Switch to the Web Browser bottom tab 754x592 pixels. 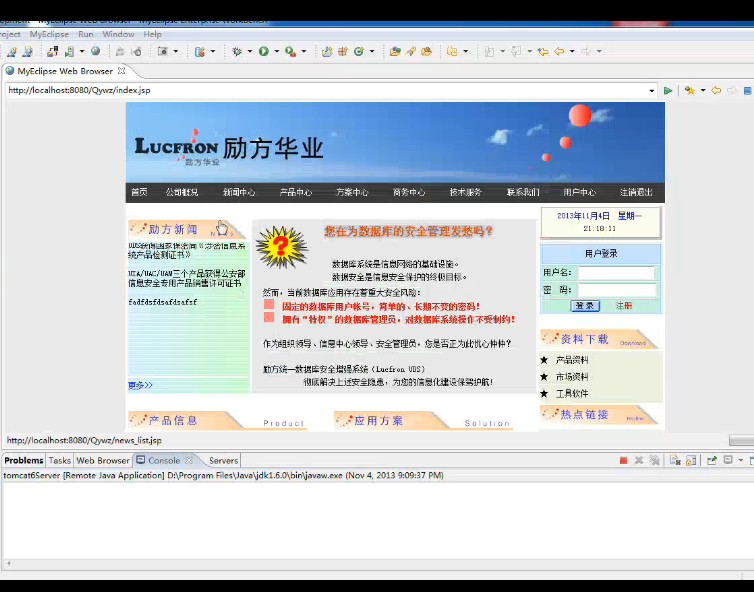point(103,460)
